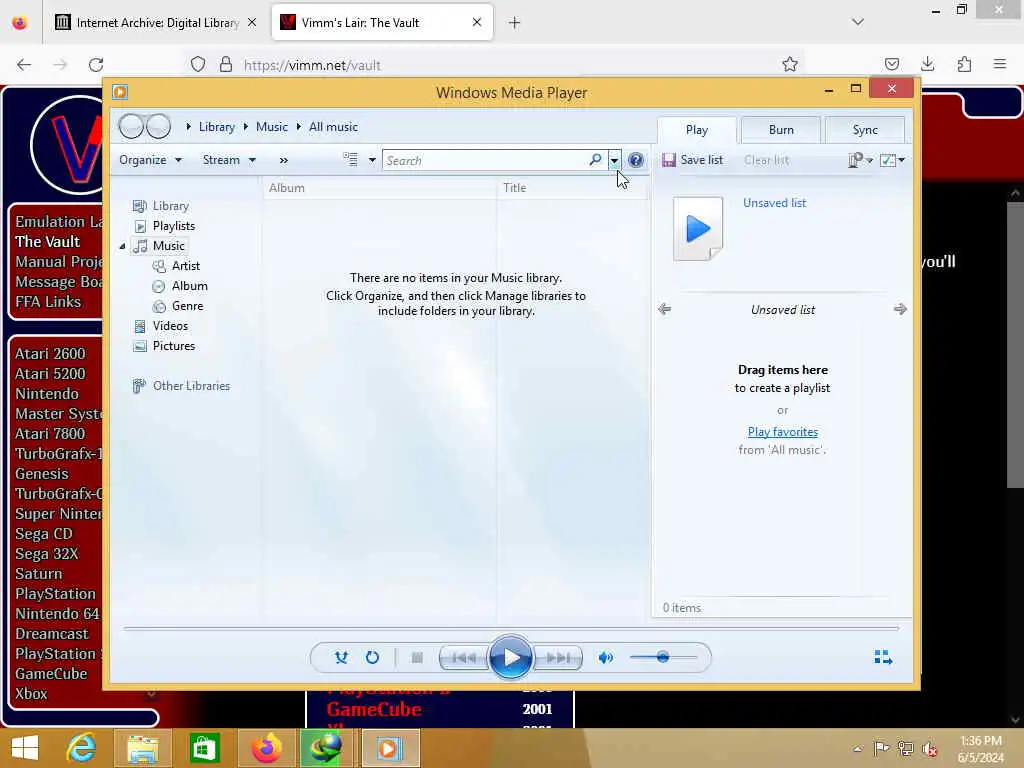Click the View options icon
The width and height of the screenshot is (1024, 768).
click(351, 159)
